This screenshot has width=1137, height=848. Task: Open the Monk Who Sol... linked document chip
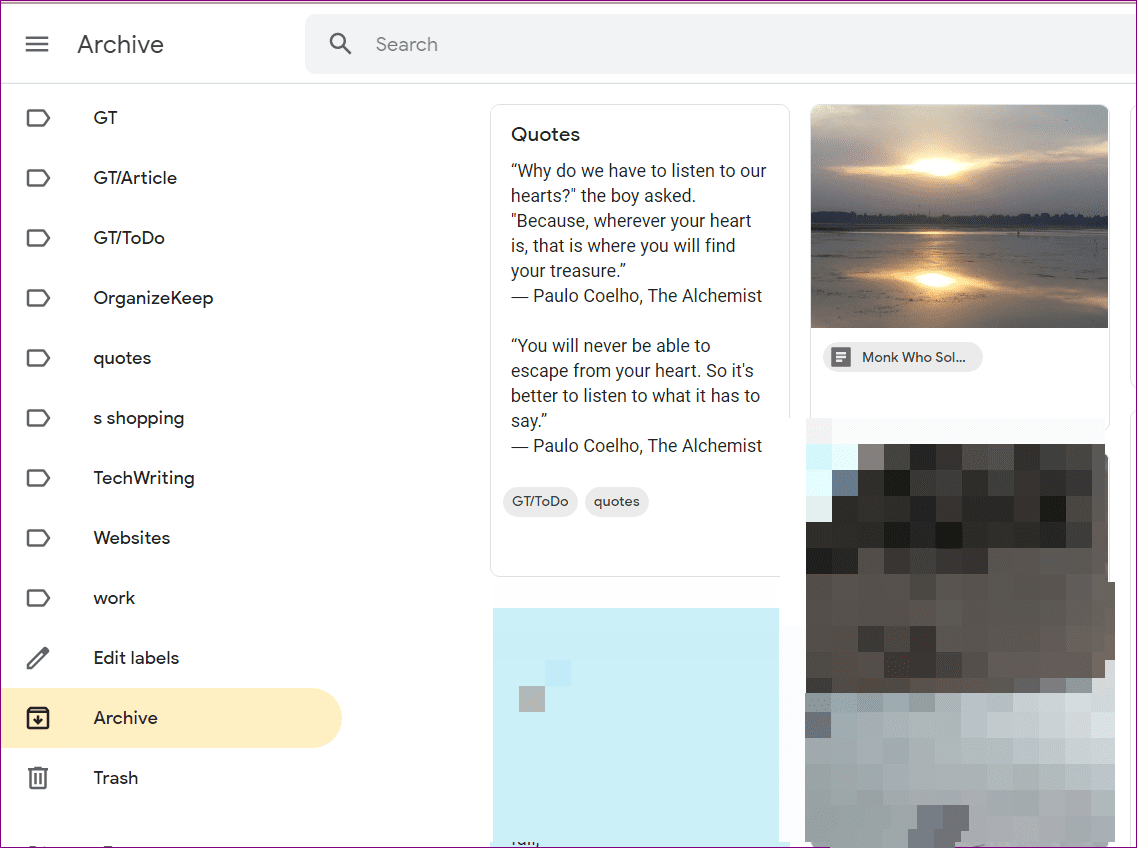(x=903, y=357)
